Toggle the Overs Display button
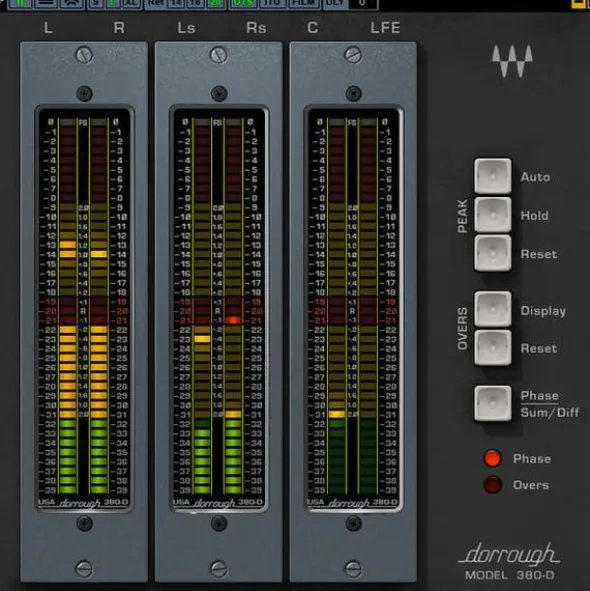Viewport: 590px width, 591px height. (x=492, y=309)
